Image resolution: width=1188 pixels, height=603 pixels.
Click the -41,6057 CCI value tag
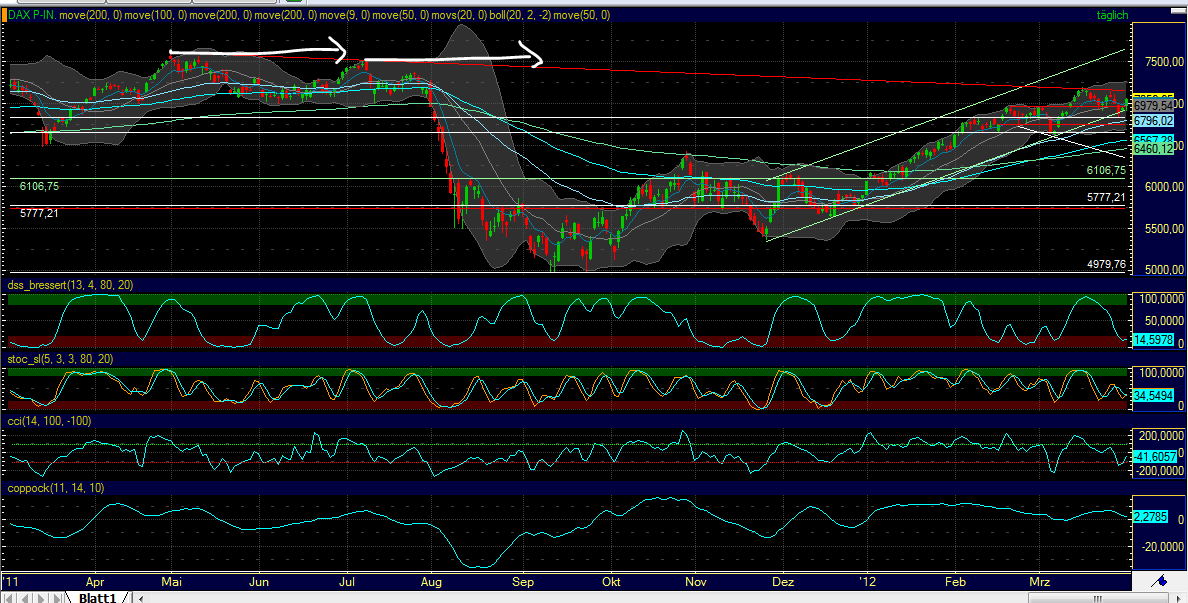(1155, 457)
